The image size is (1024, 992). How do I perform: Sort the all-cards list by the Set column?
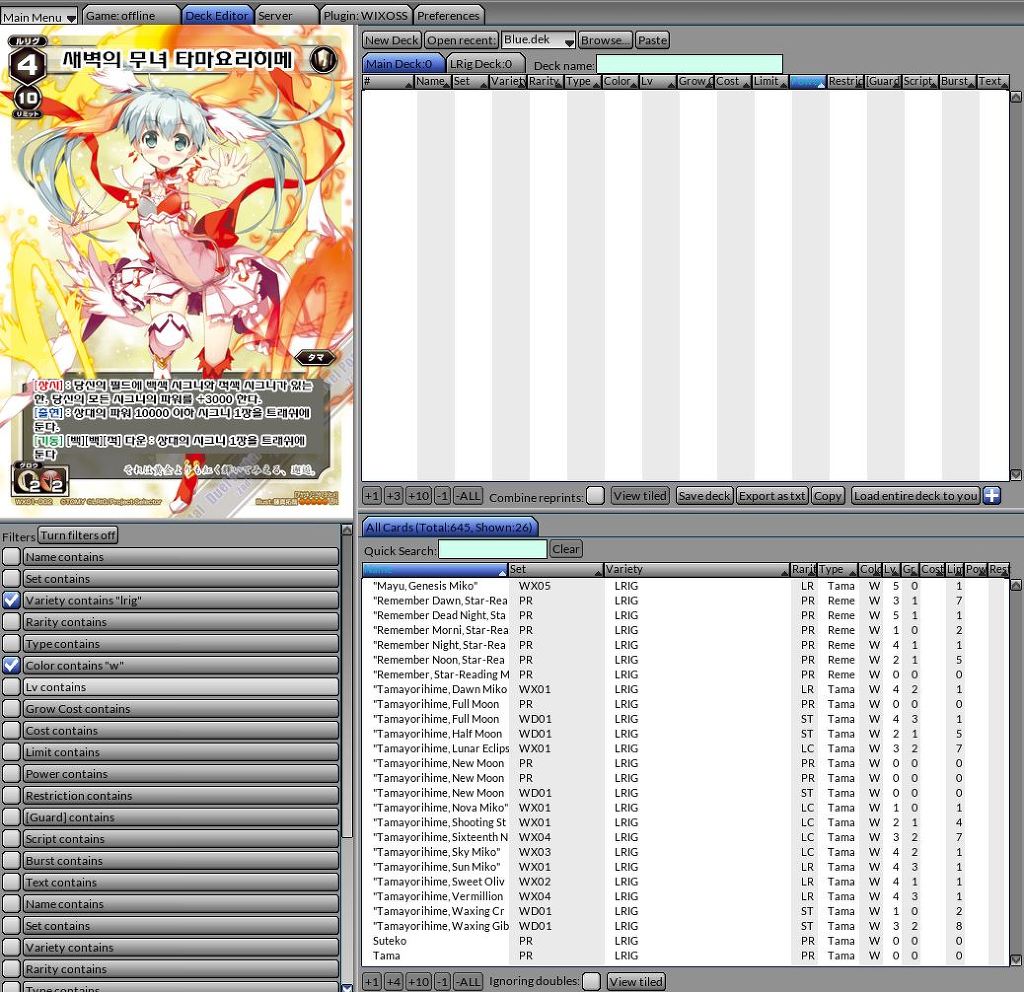pos(555,569)
